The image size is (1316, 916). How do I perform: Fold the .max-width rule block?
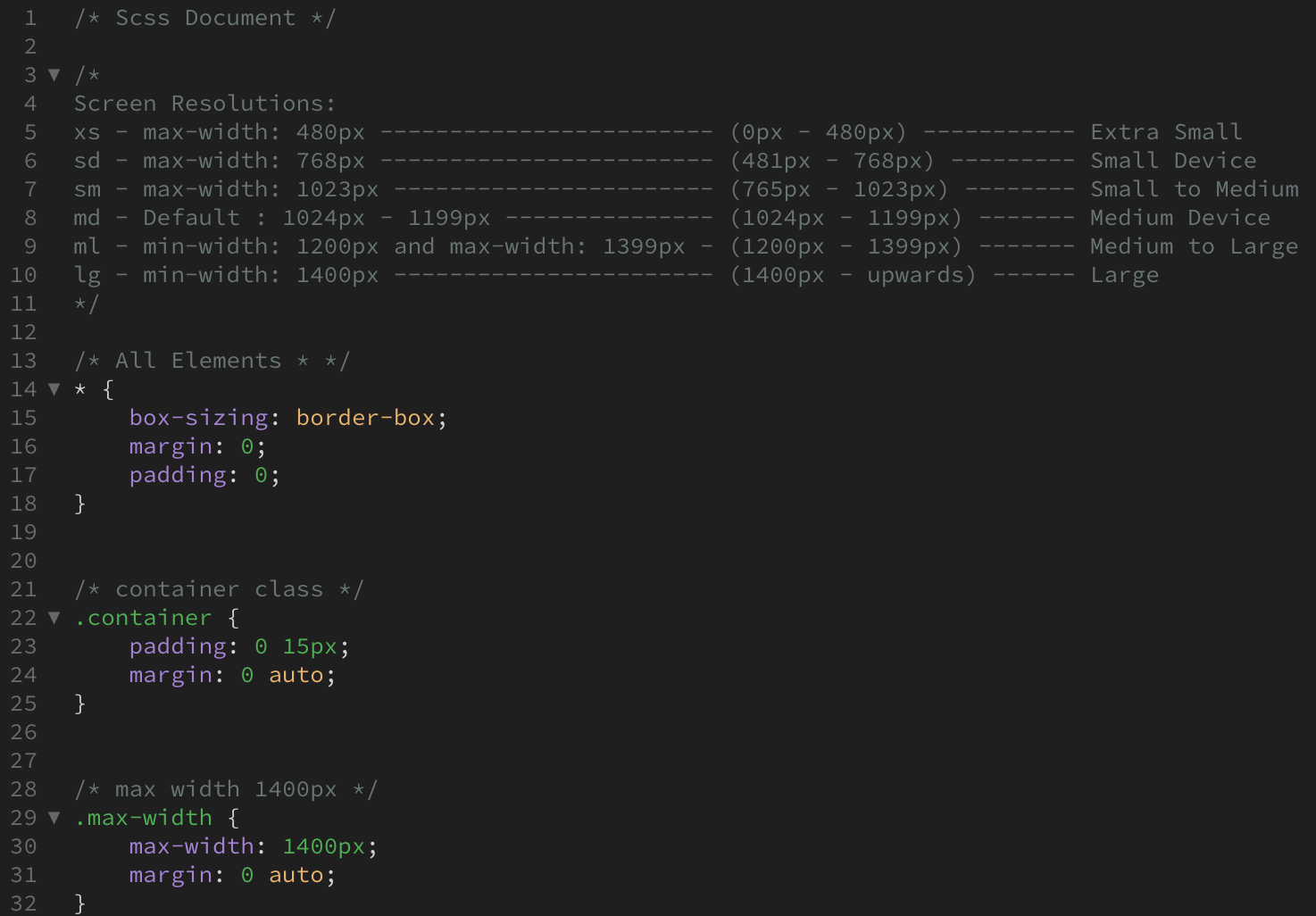54,818
